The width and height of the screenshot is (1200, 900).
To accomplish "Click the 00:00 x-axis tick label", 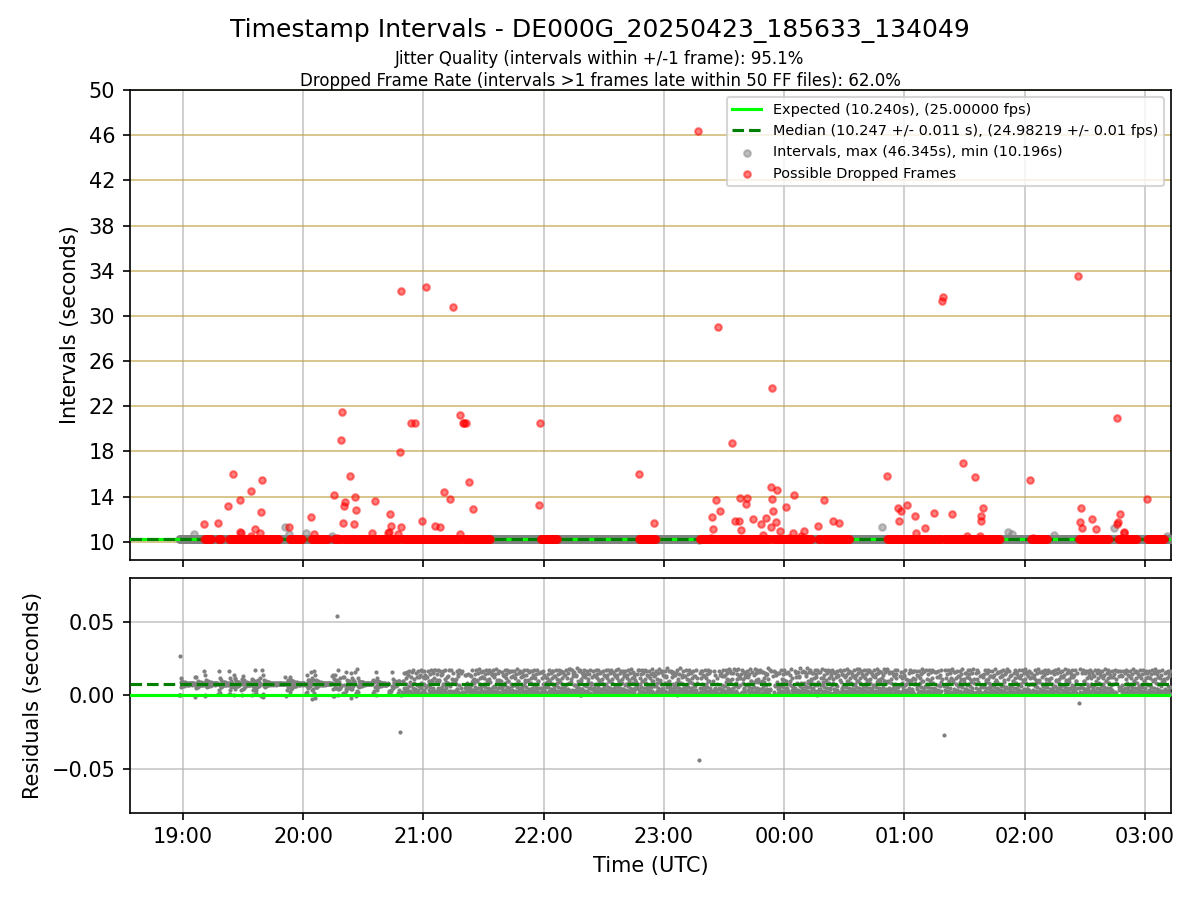I will (784, 834).
